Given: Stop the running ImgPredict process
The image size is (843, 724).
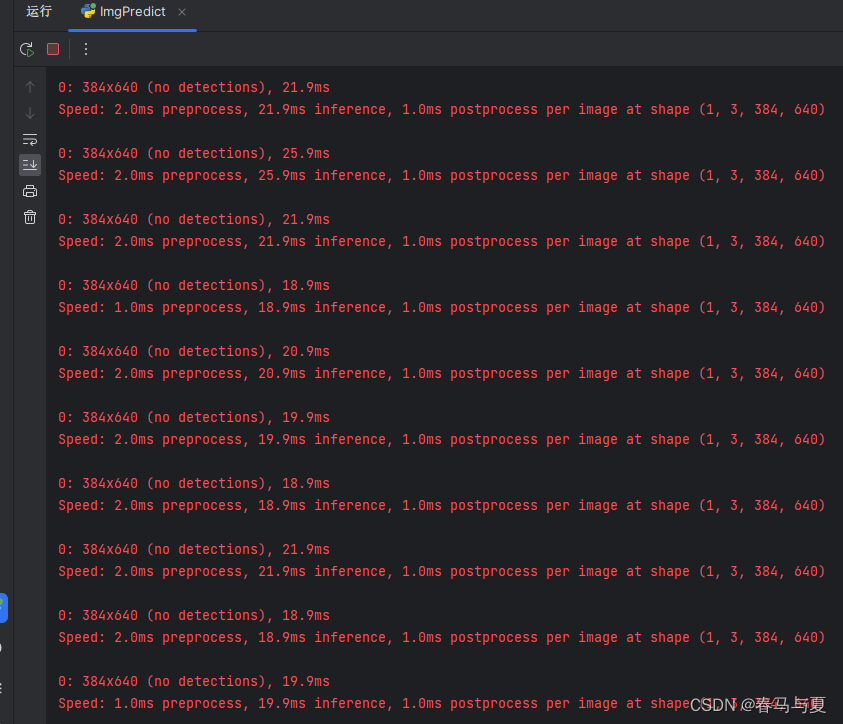Looking at the screenshot, I should pyautogui.click(x=53, y=49).
